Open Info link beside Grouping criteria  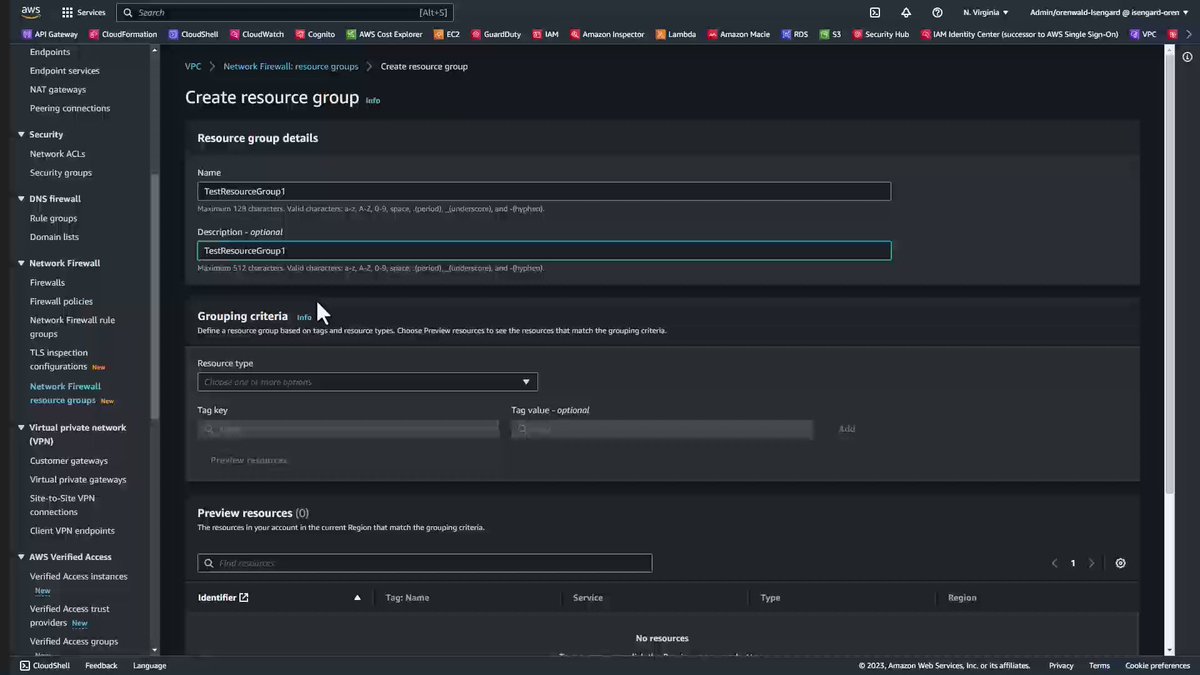pyautogui.click(x=304, y=317)
